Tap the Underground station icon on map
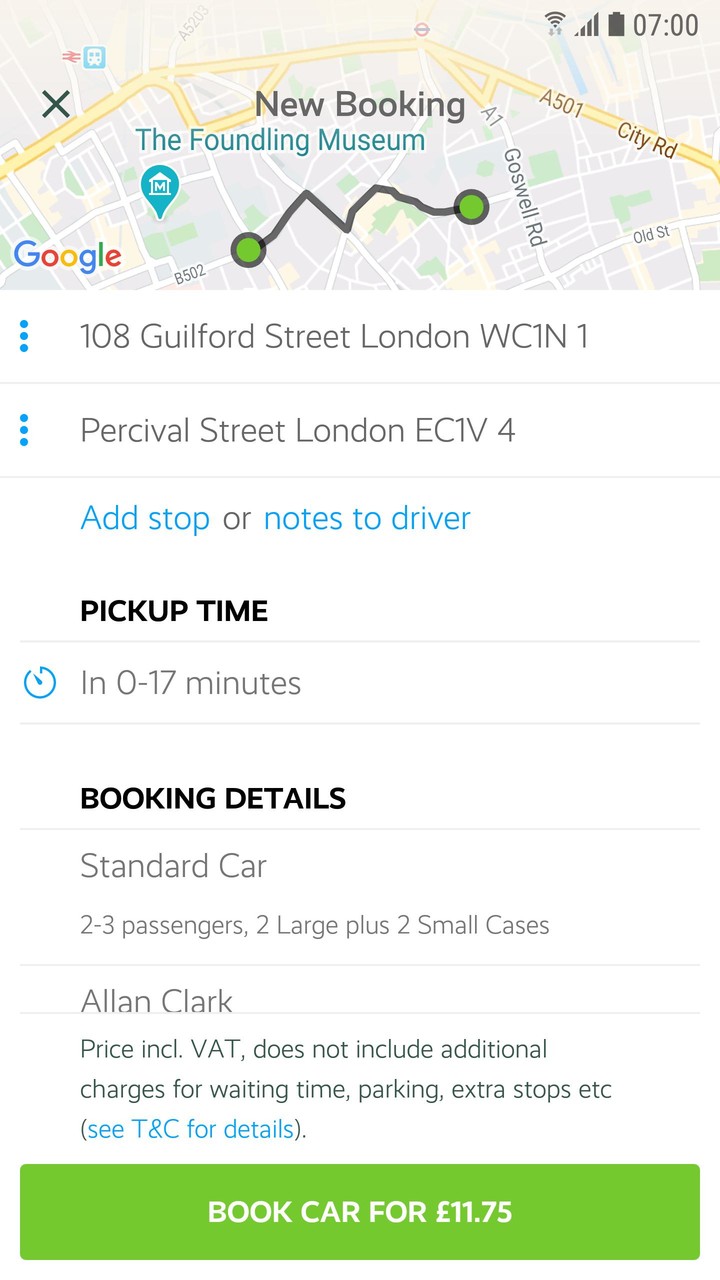This screenshot has height=1280, width=720. pyautogui.click(x=422, y=30)
